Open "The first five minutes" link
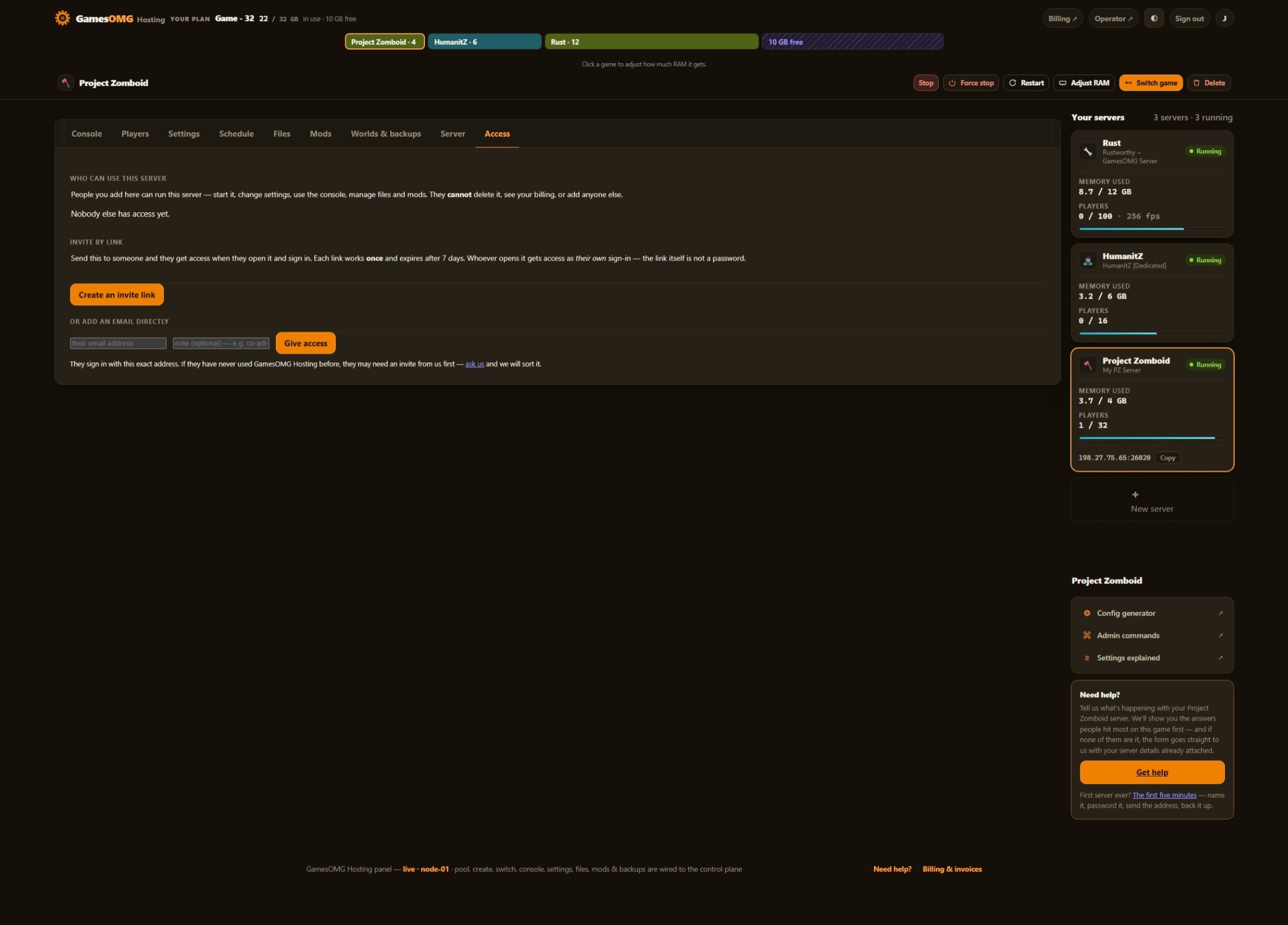The height and width of the screenshot is (925, 1288). (1164, 795)
